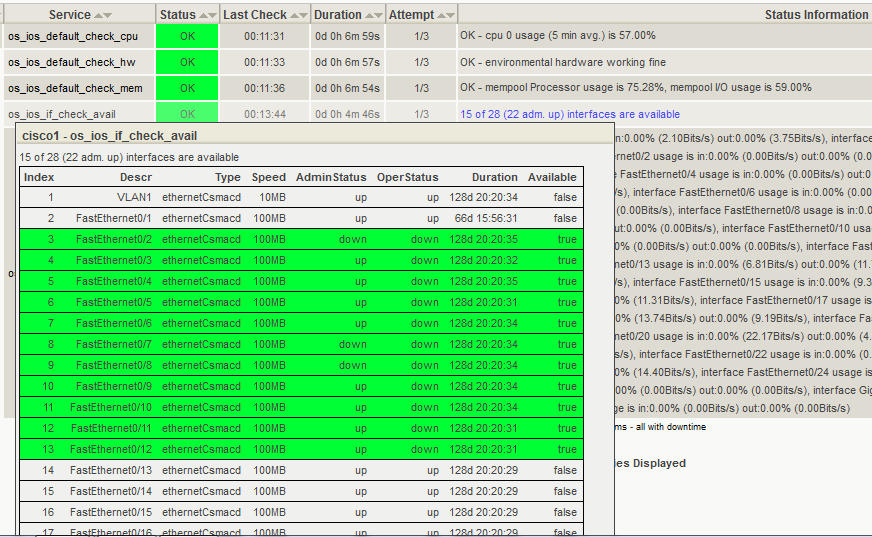This screenshot has height=537, width=872.
Task: Sort Service column ascending arrow
Action: pyautogui.click(x=98, y=16)
